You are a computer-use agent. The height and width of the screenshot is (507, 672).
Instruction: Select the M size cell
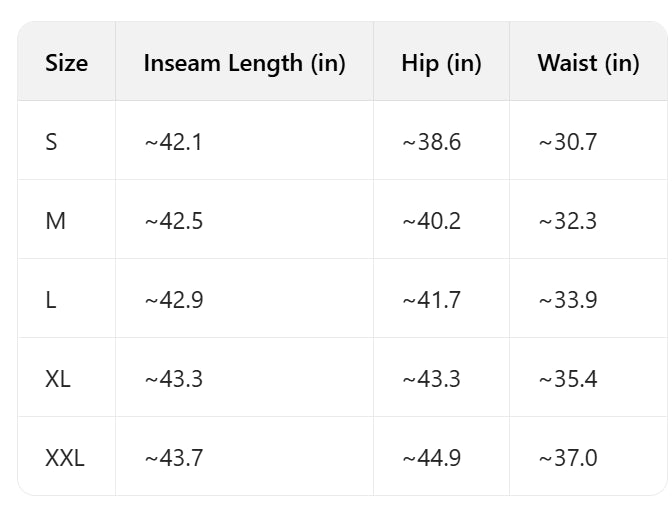(55, 221)
